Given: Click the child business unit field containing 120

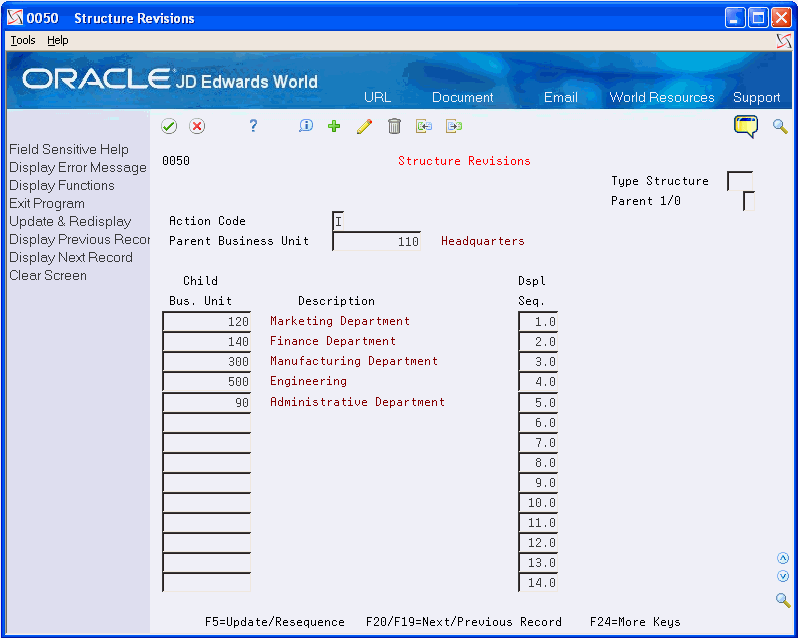Looking at the screenshot, I should point(207,322).
